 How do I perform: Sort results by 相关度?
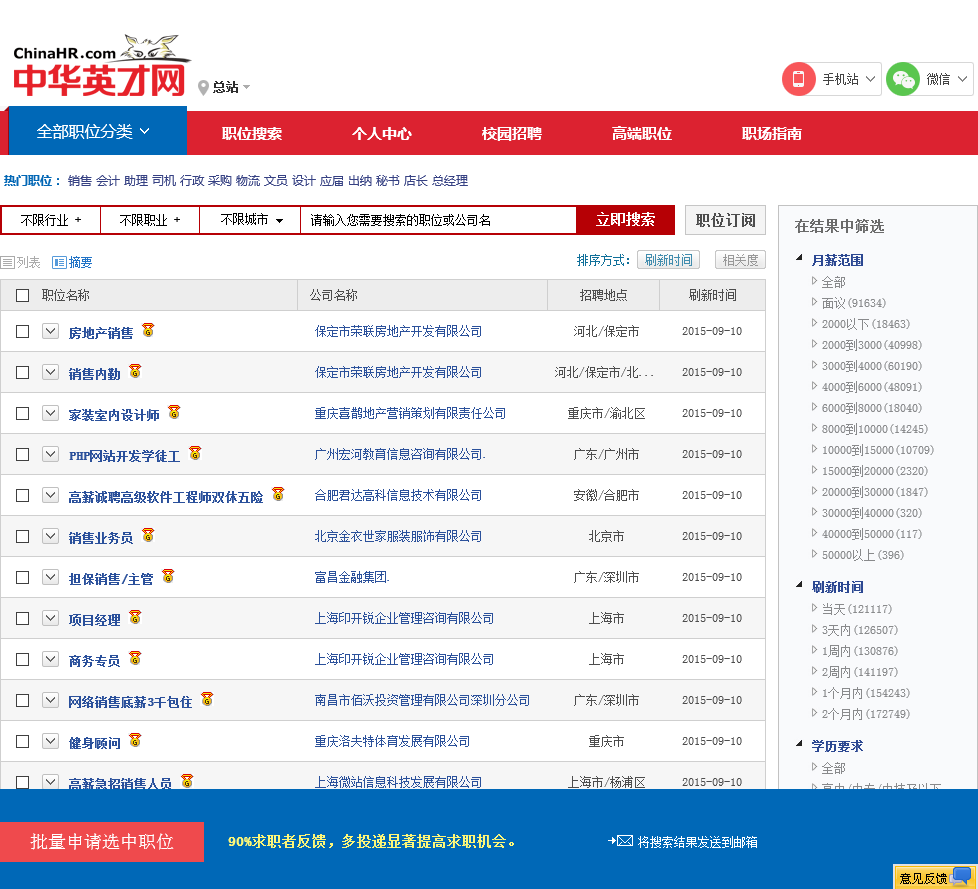tap(740, 260)
